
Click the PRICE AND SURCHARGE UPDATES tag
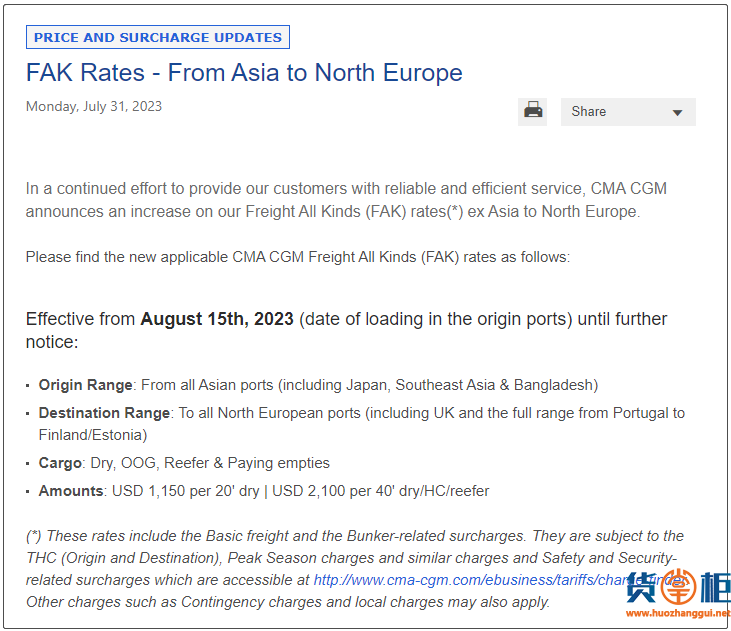pos(158,37)
